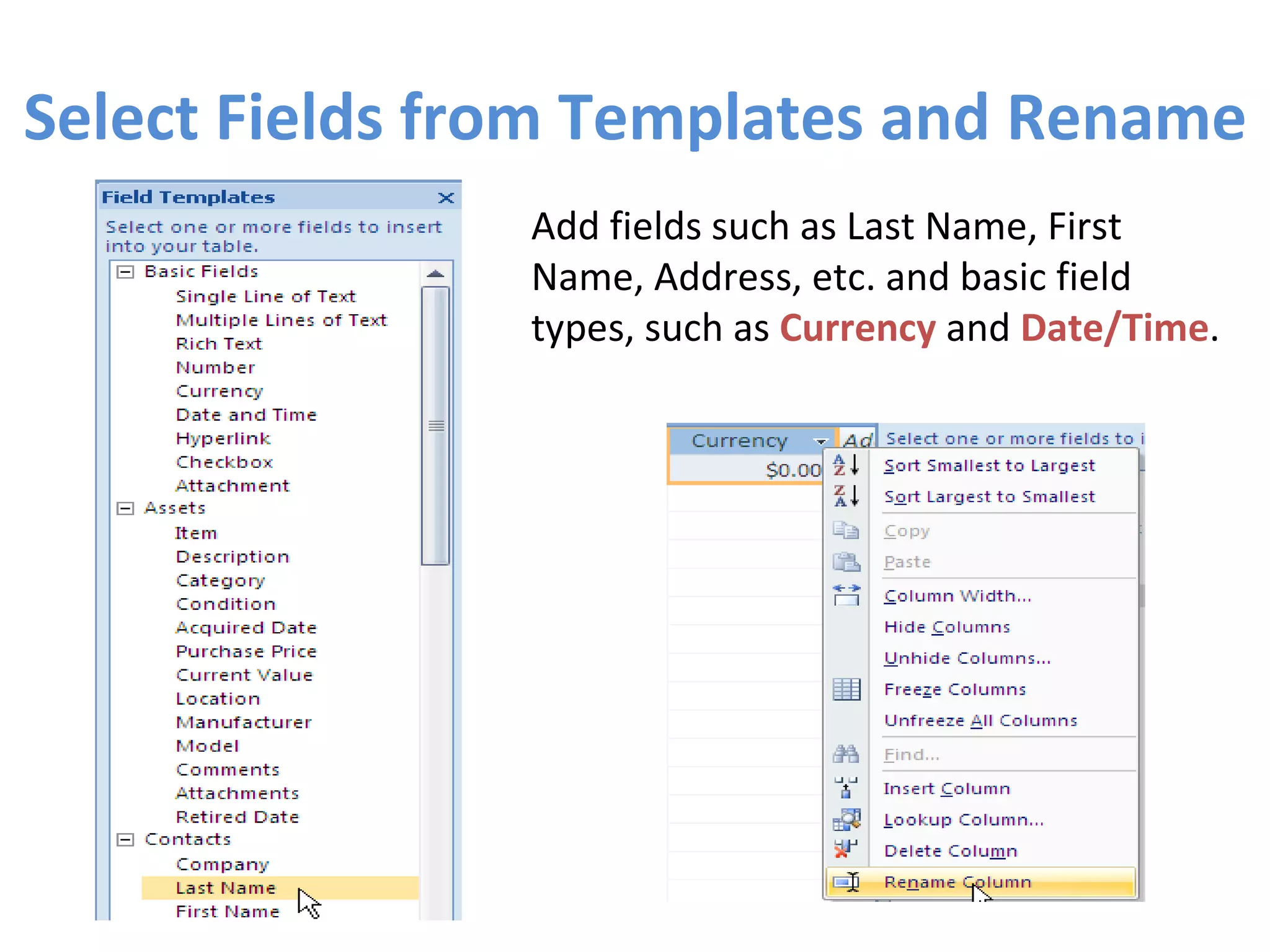Select the Rich Text field

point(219,343)
